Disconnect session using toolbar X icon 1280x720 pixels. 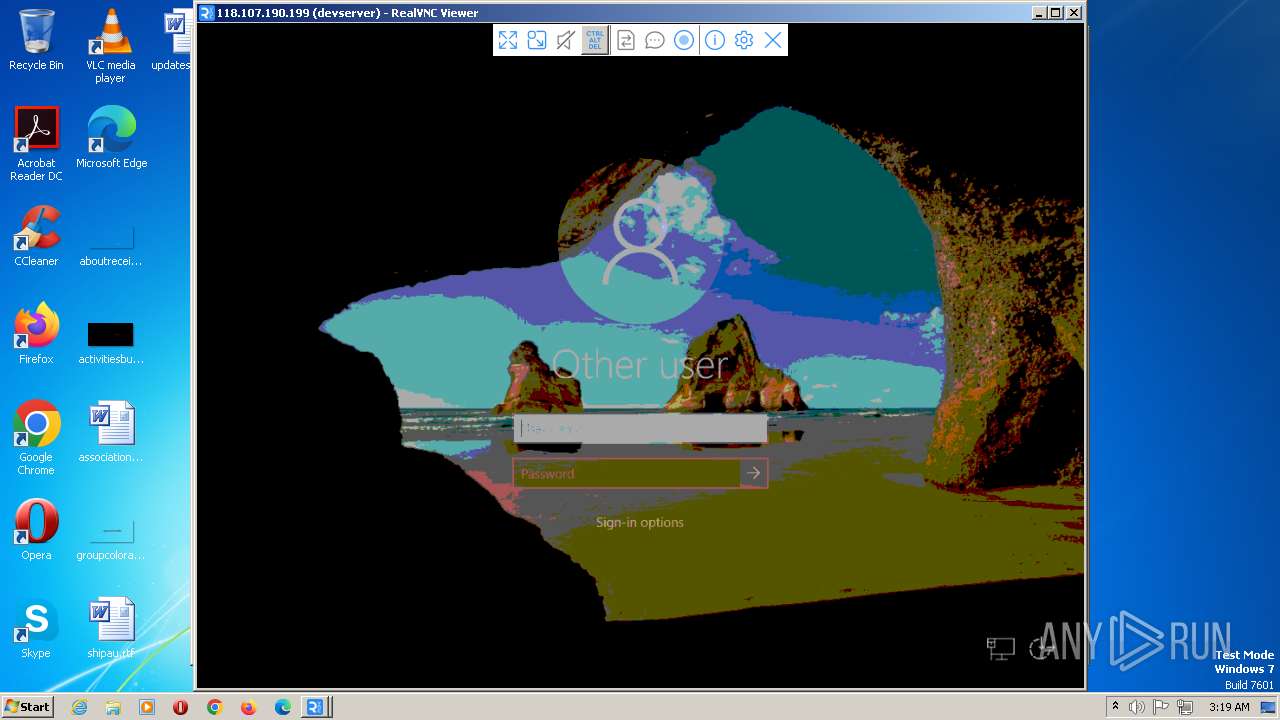click(773, 40)
